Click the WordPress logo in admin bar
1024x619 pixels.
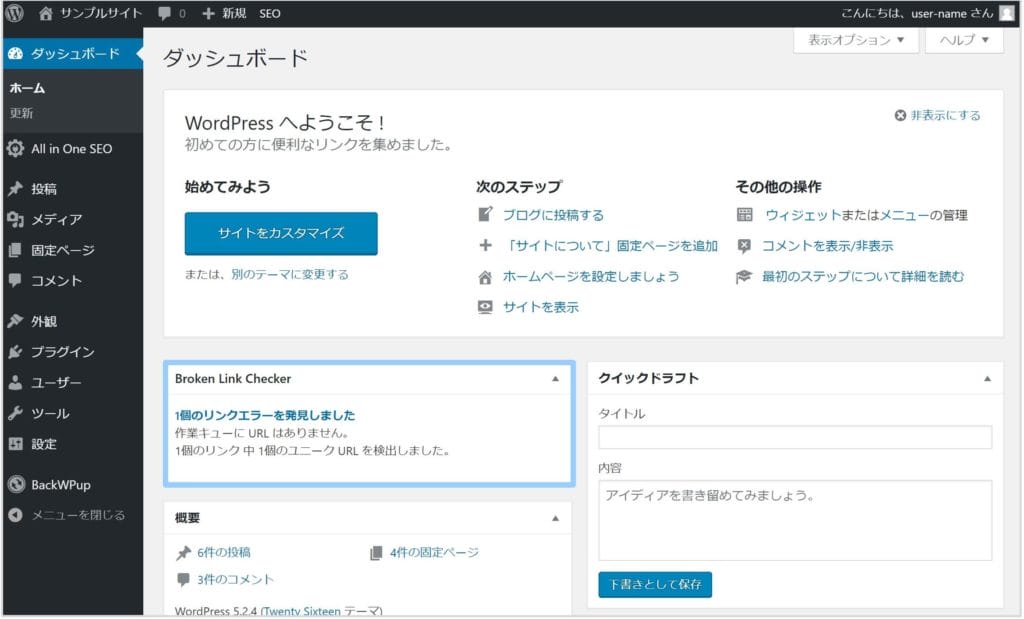click(x=16, y=14)
